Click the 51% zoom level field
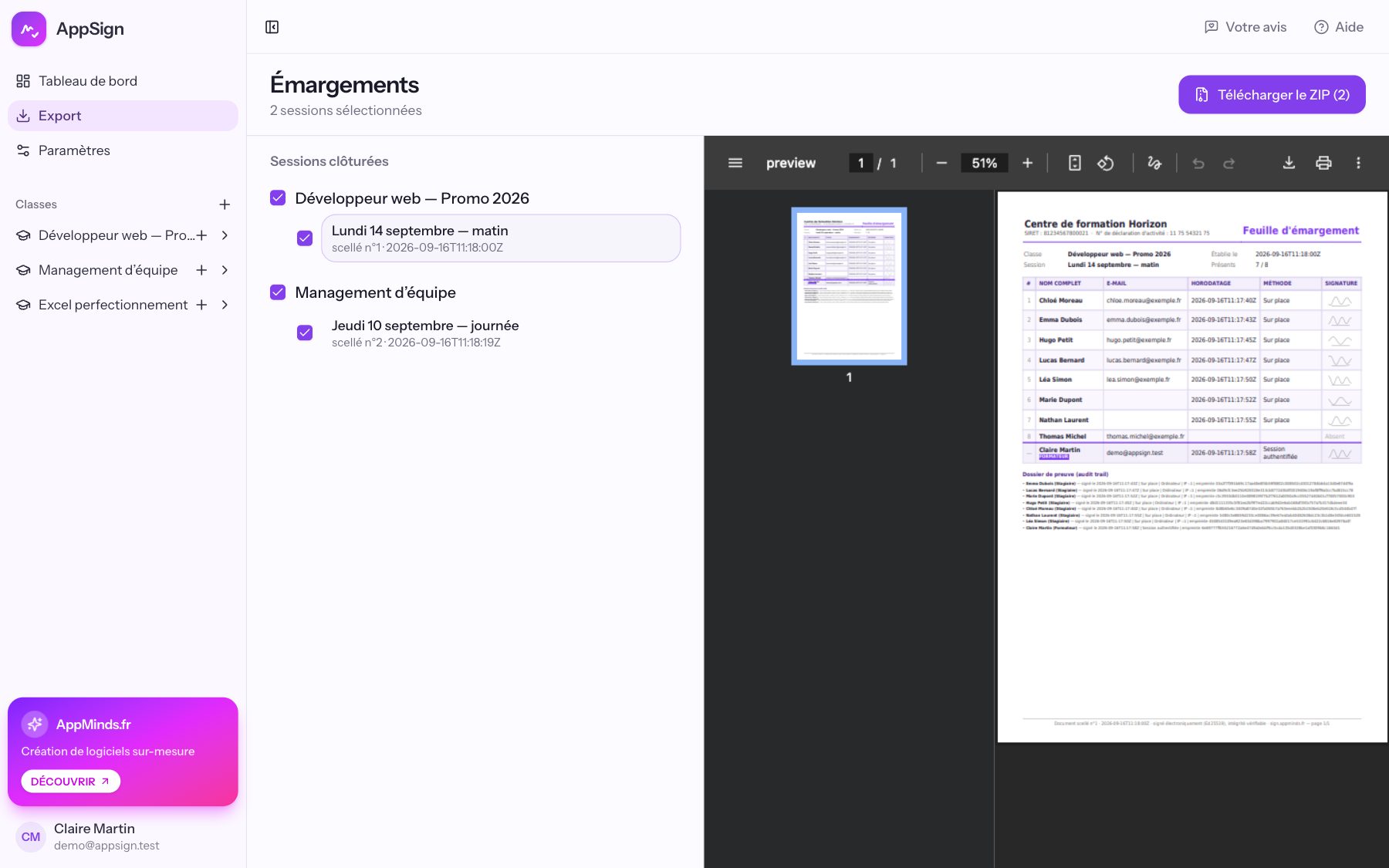The height and width of the screenshot is (868, 1389). pyautogui.click(x=984, y=163)
